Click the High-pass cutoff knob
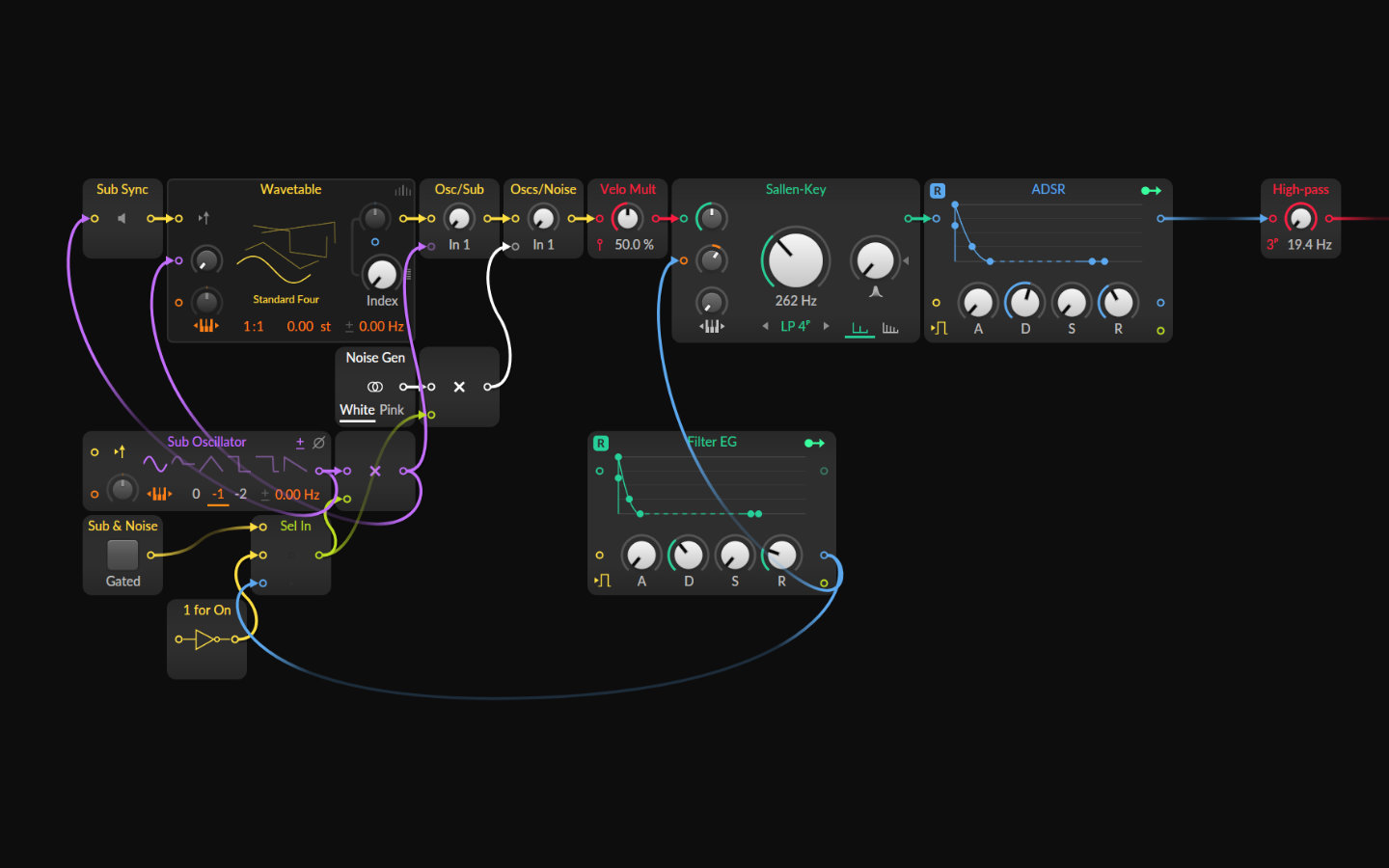The height and width of the screenshot is (868, 1389). pyautogui.click(x=1300, y=218)
